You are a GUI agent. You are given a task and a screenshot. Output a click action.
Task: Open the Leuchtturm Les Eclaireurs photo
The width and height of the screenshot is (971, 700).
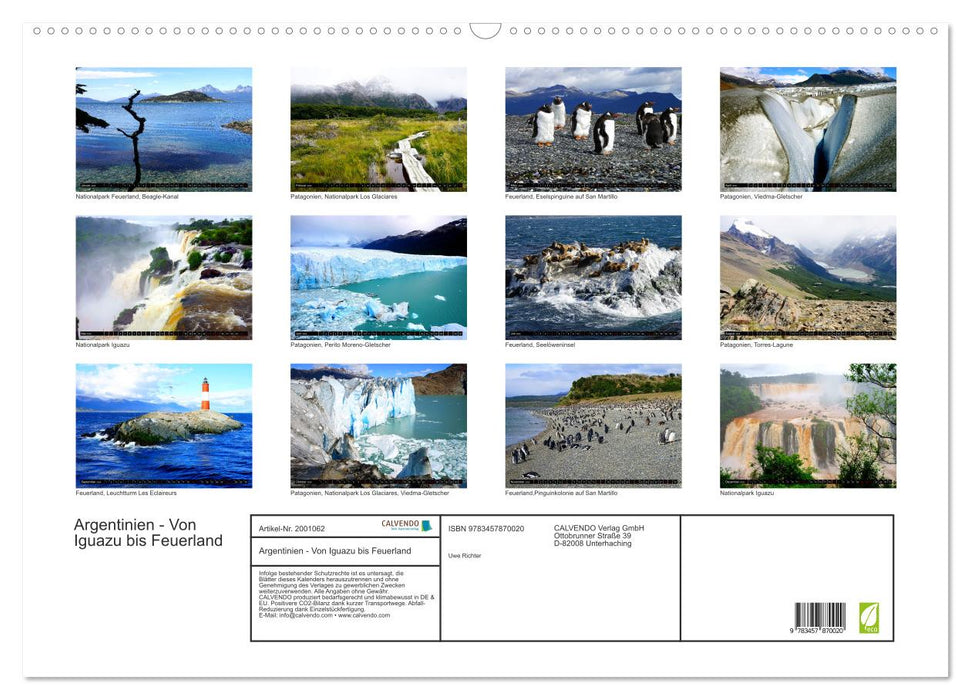(x=163, y=425)
